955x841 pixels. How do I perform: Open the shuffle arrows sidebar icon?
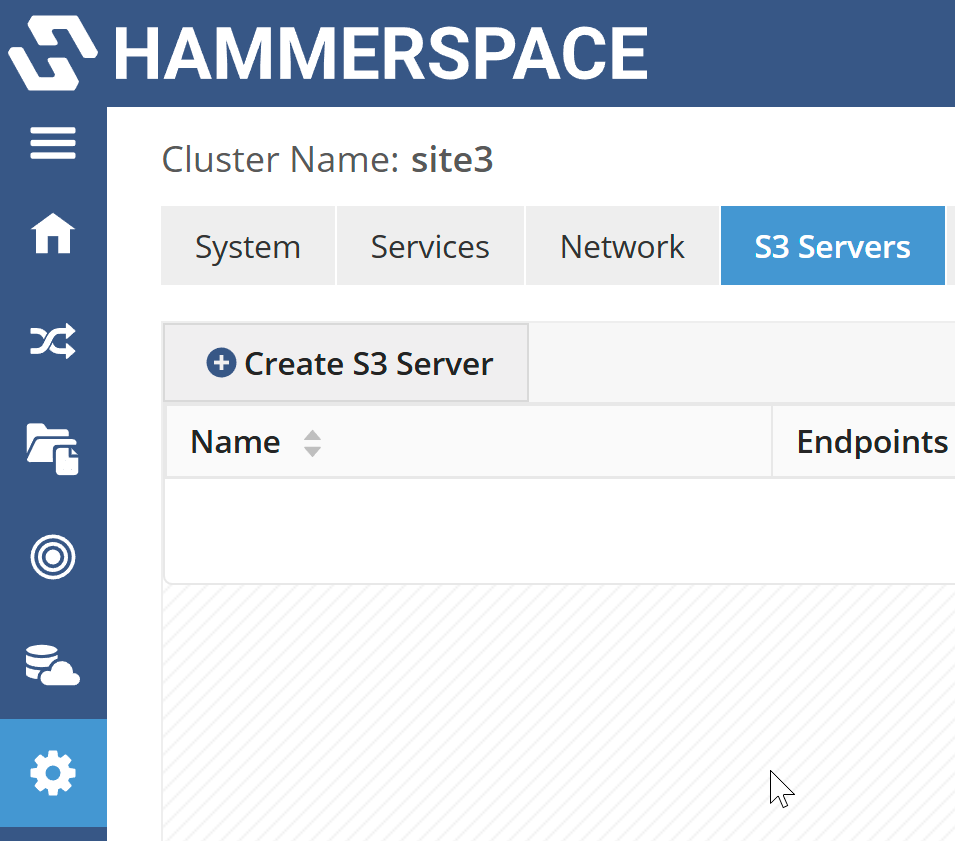pyautogui.click(x=53, y=340)
